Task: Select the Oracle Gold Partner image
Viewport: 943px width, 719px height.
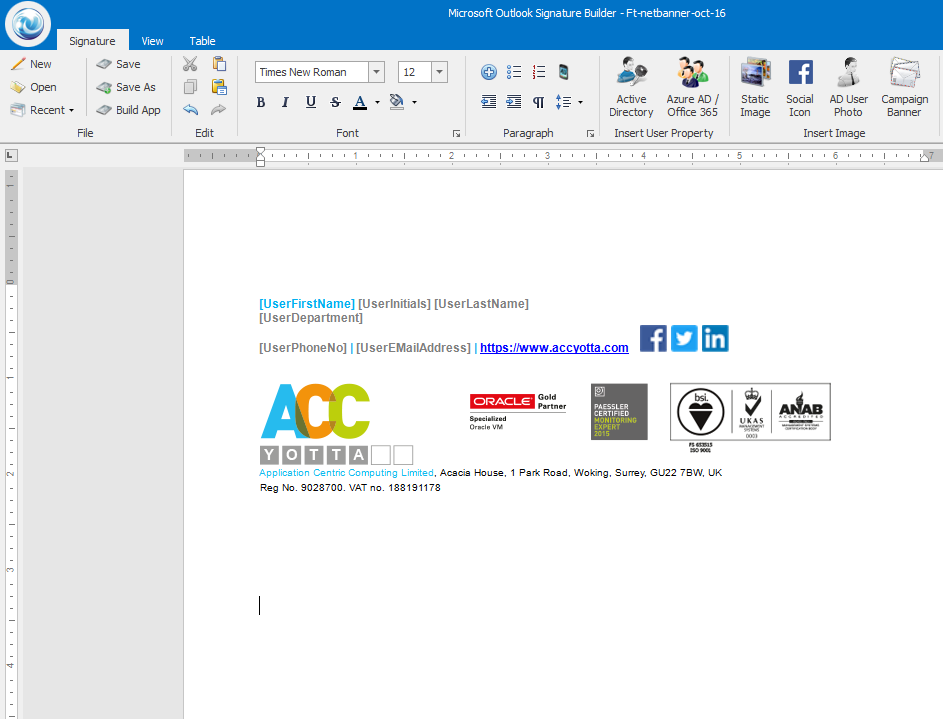Action: click(518, 412)
